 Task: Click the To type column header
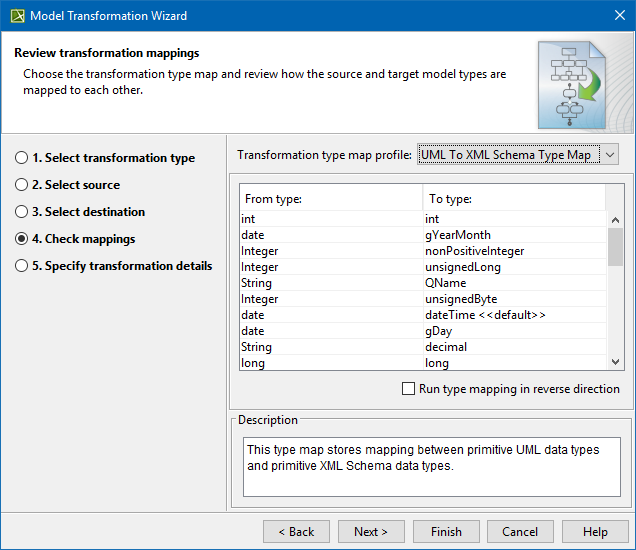point(514,199)
